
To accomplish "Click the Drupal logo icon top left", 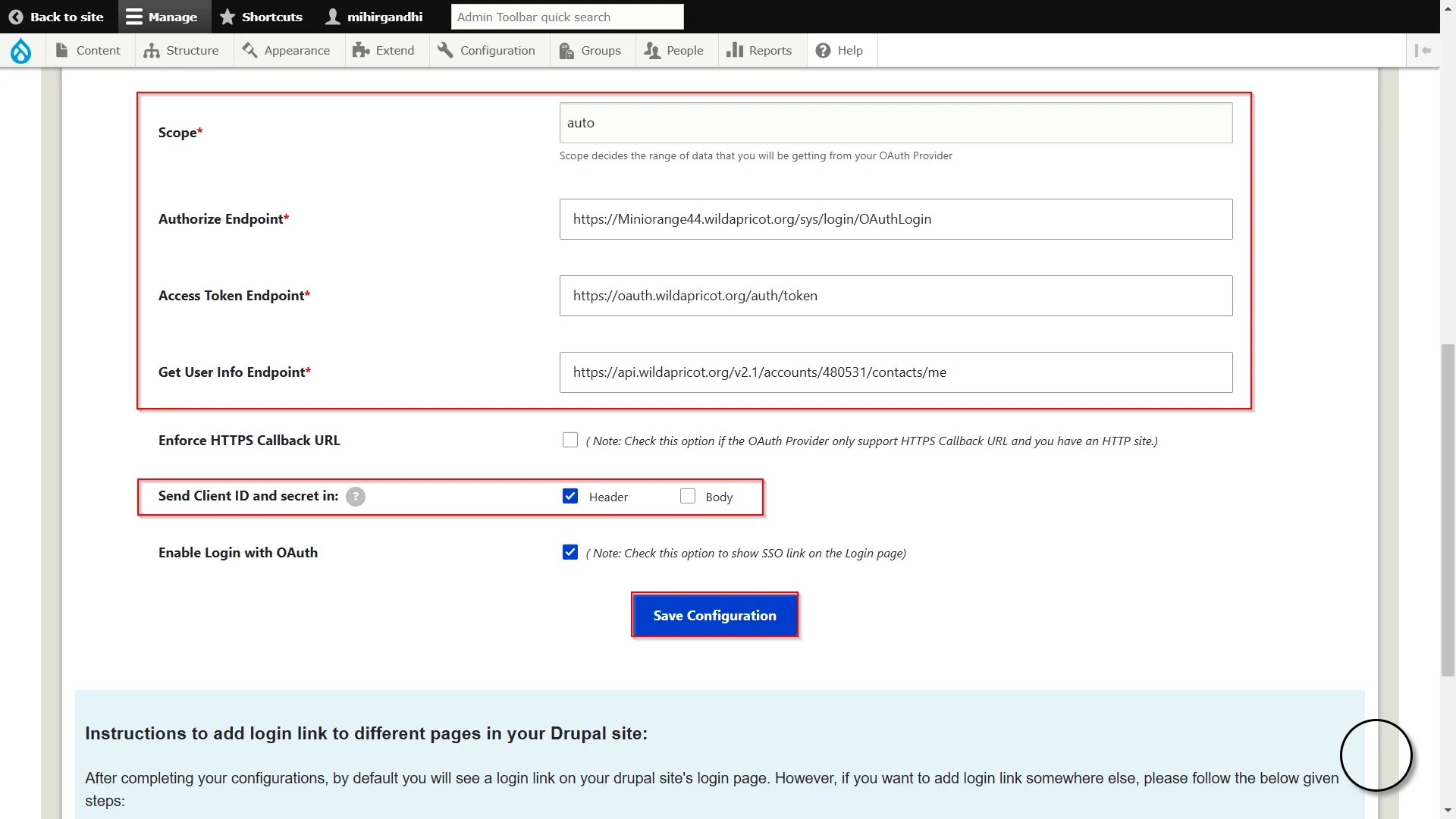I will [21, 51].
